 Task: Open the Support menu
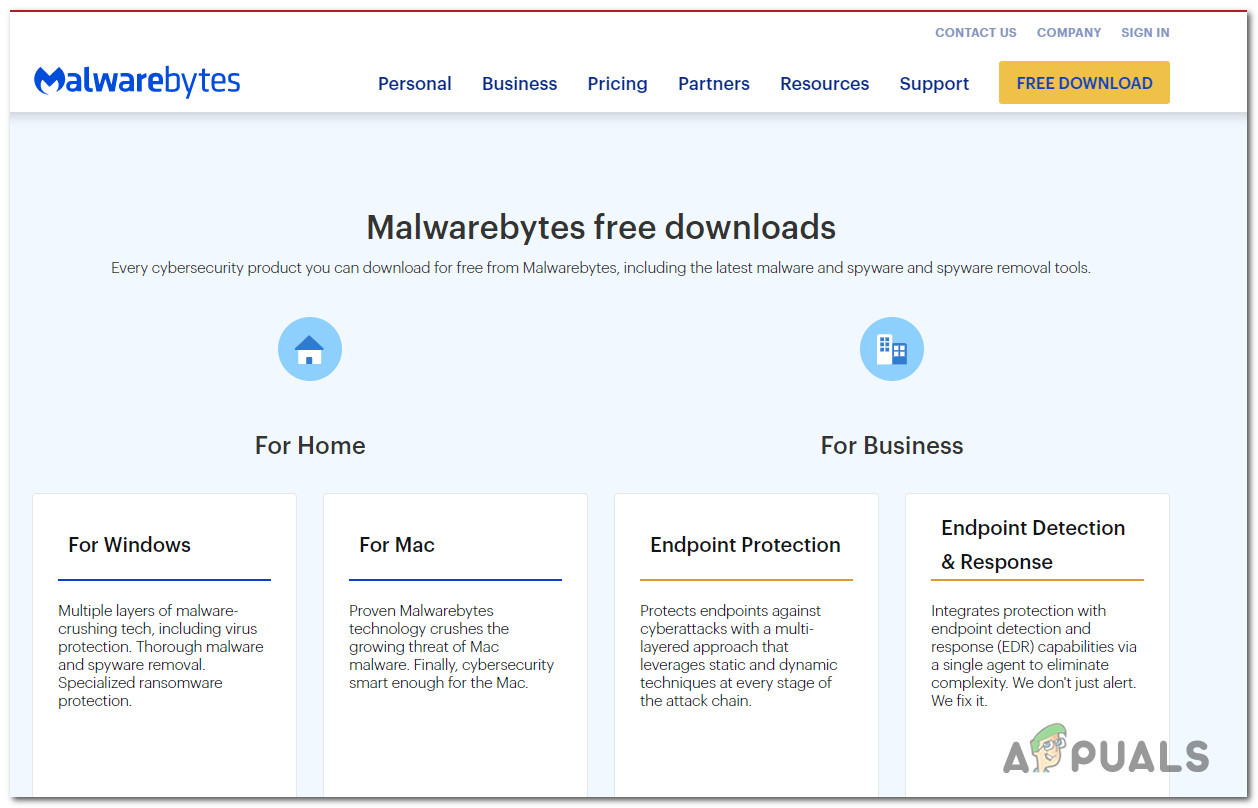(934, 84)
